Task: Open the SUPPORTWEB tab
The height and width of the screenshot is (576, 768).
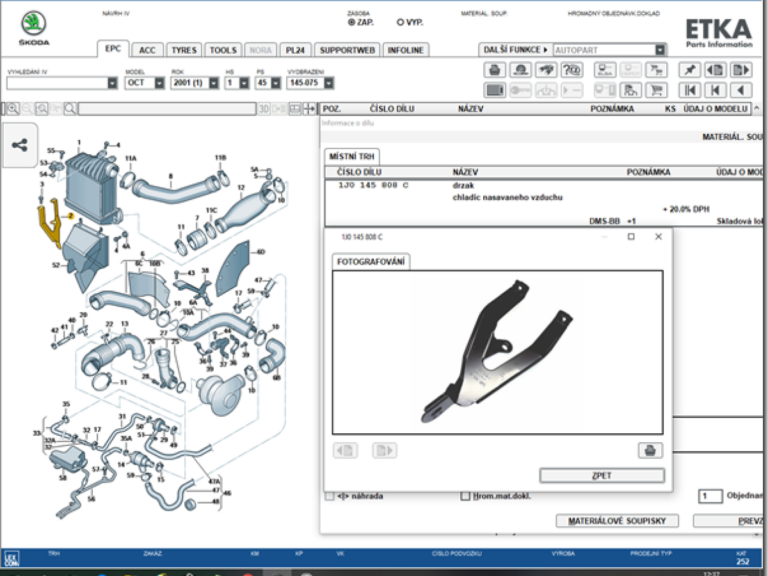Action: pos(347,49)
